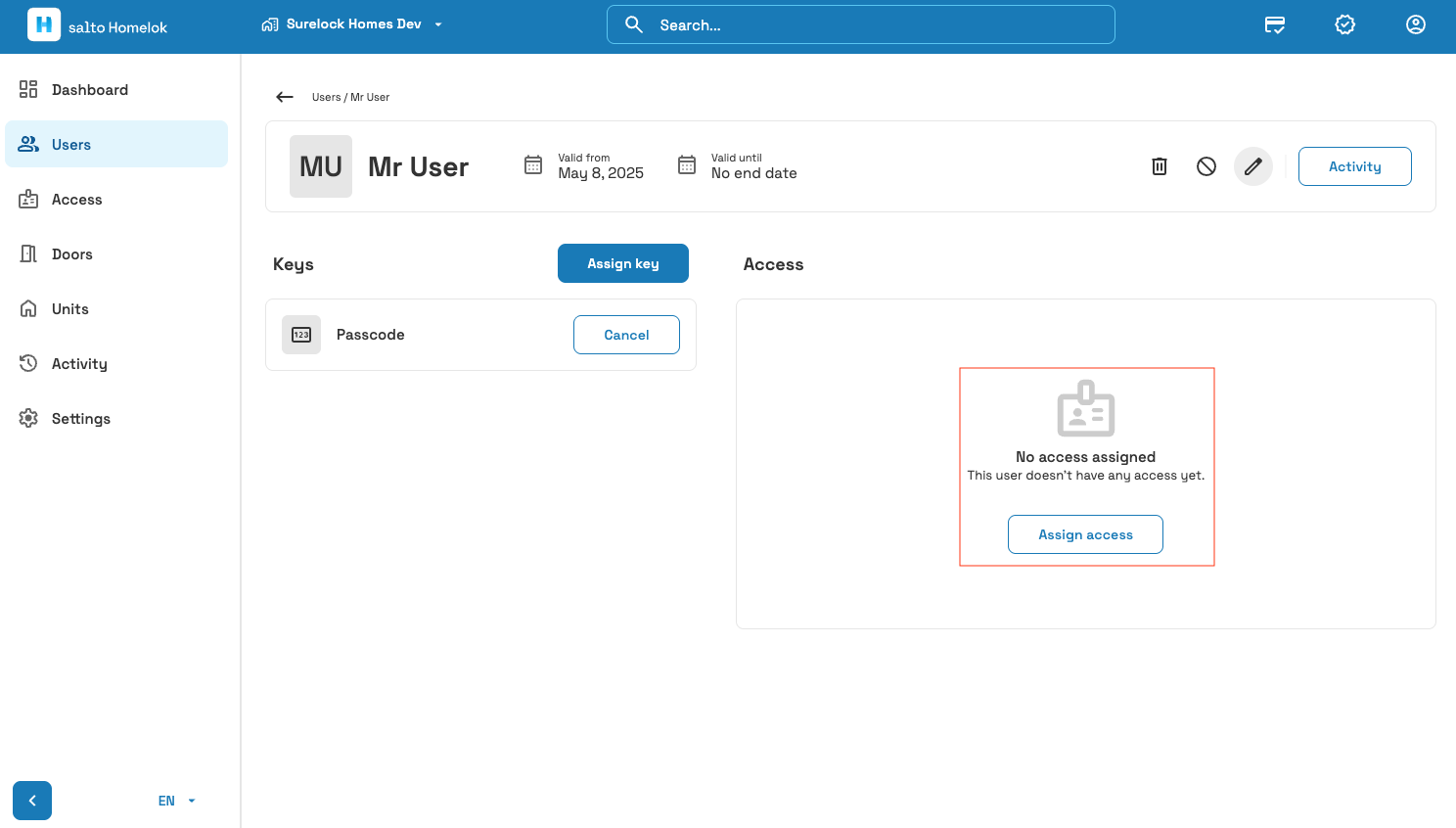Open the site selector building icon
1456x828 pixels.
click(x=270, y=24)
